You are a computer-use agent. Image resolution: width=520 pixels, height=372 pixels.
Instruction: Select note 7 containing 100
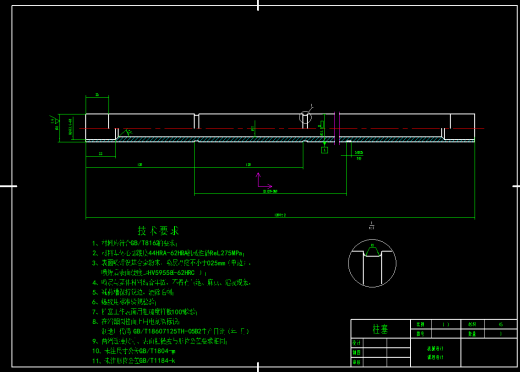pyautogui.click(x=145, y=312)
